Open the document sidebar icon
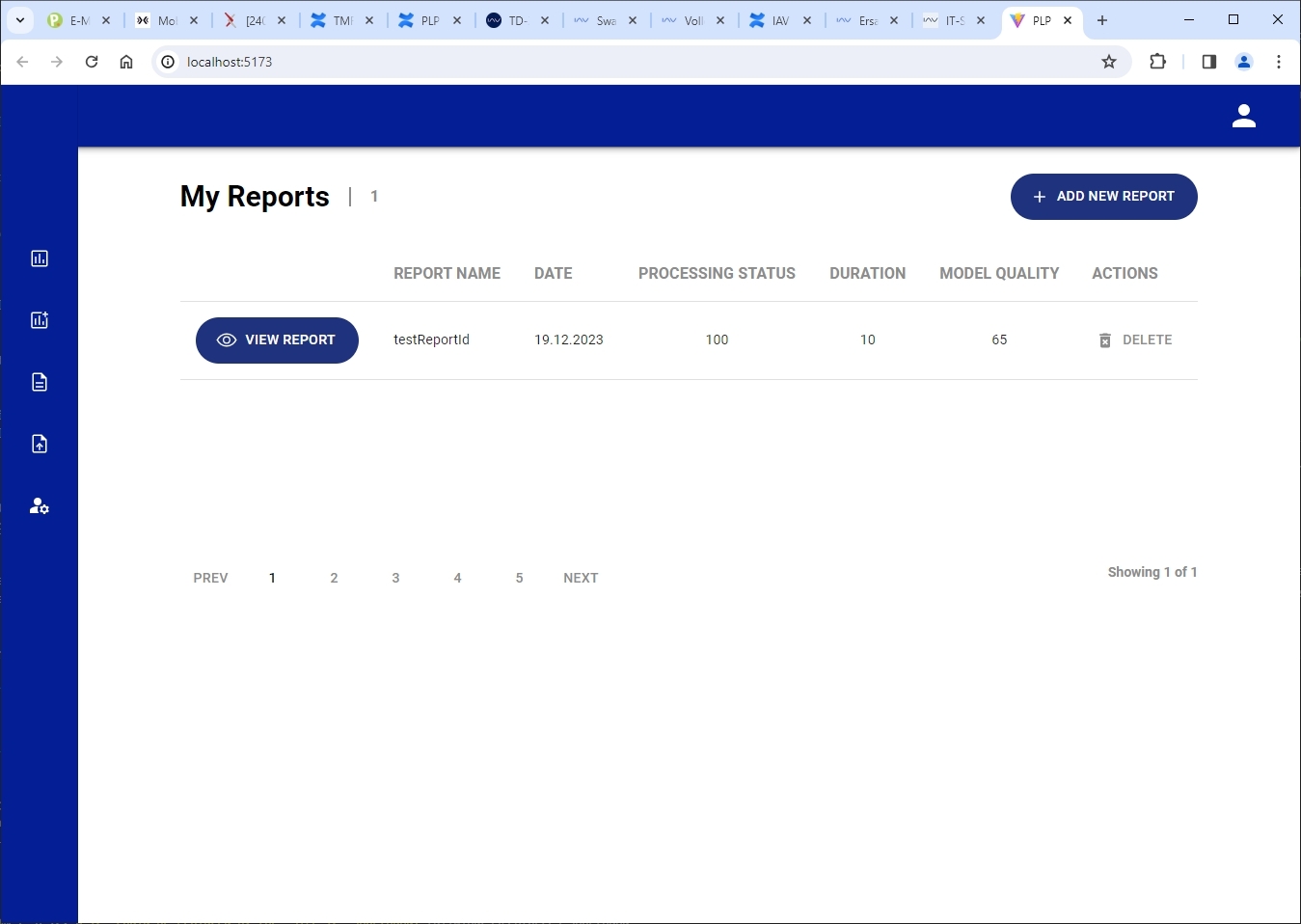This screenshot has height=924, width=1301. (x=40, y=382)
